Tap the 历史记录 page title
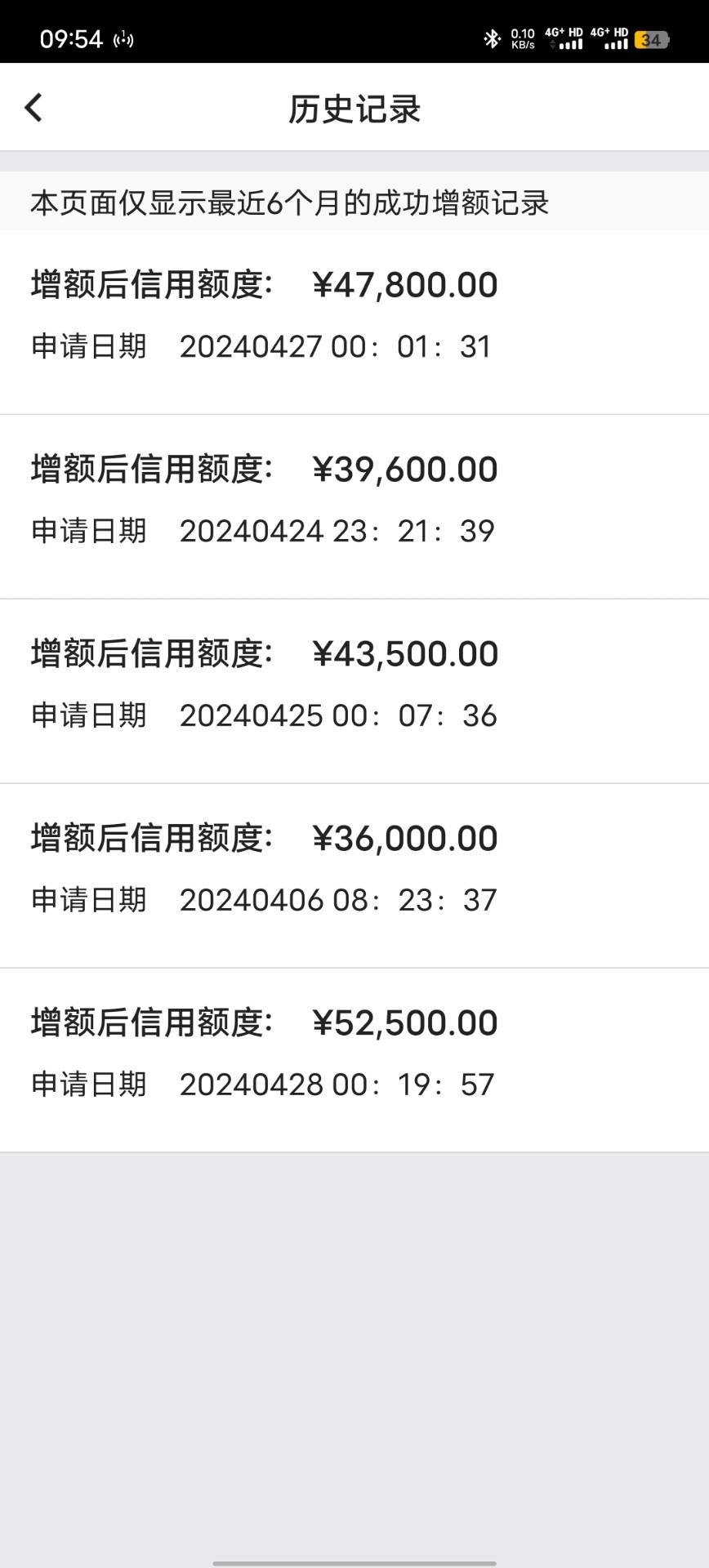 354,109
